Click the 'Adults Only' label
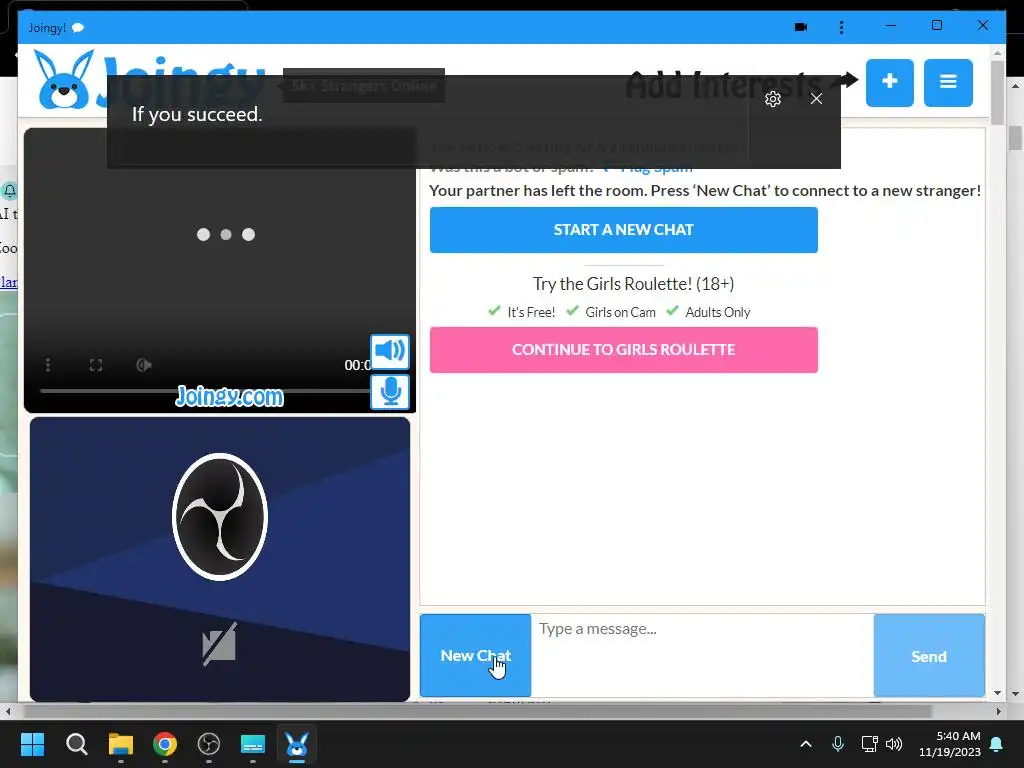1024x768 pixels. (x=718, y=312)
